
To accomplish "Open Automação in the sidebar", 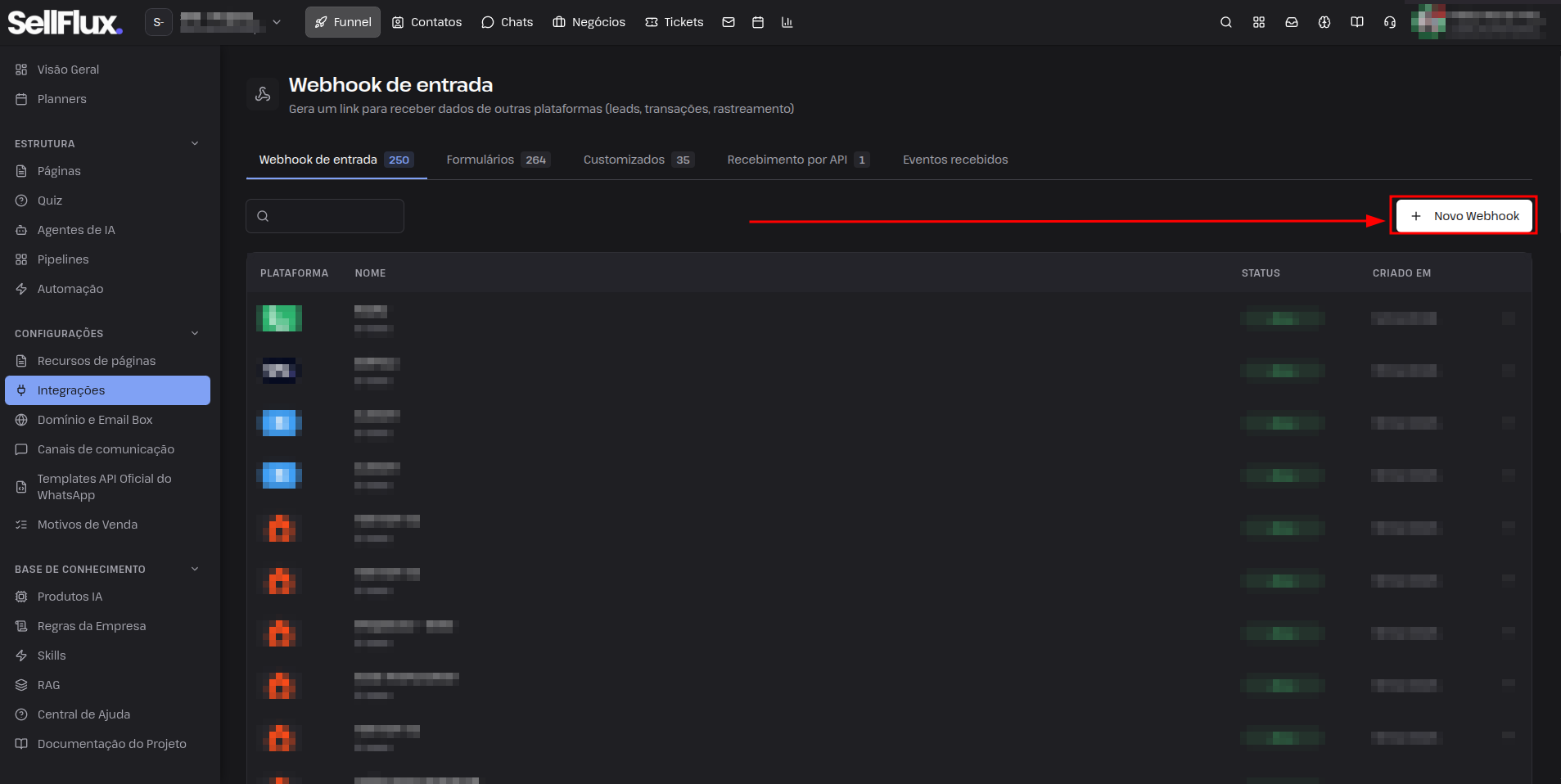I will click(x=107, y=289).
